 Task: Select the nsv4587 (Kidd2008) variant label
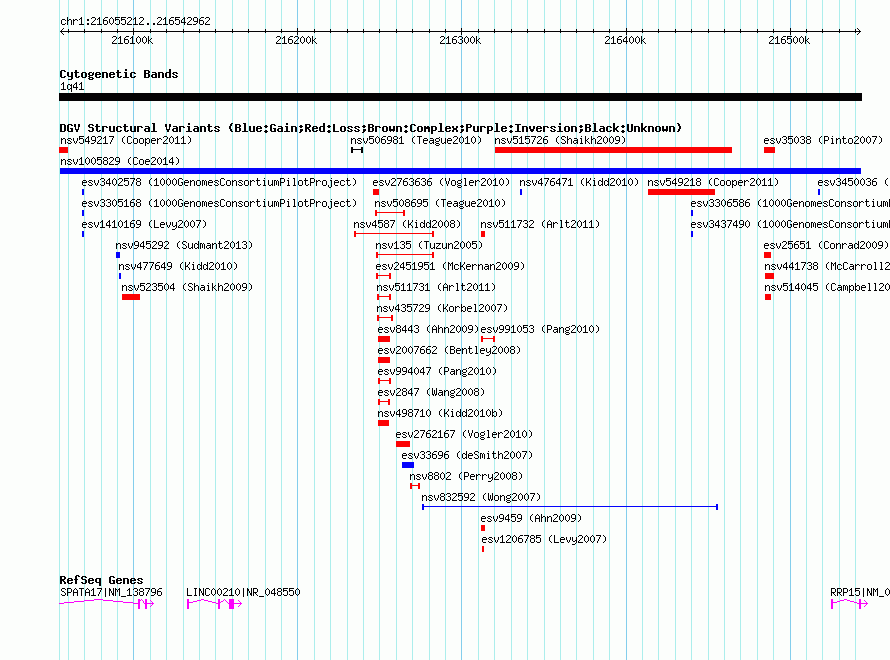click(x=407, y=224)
